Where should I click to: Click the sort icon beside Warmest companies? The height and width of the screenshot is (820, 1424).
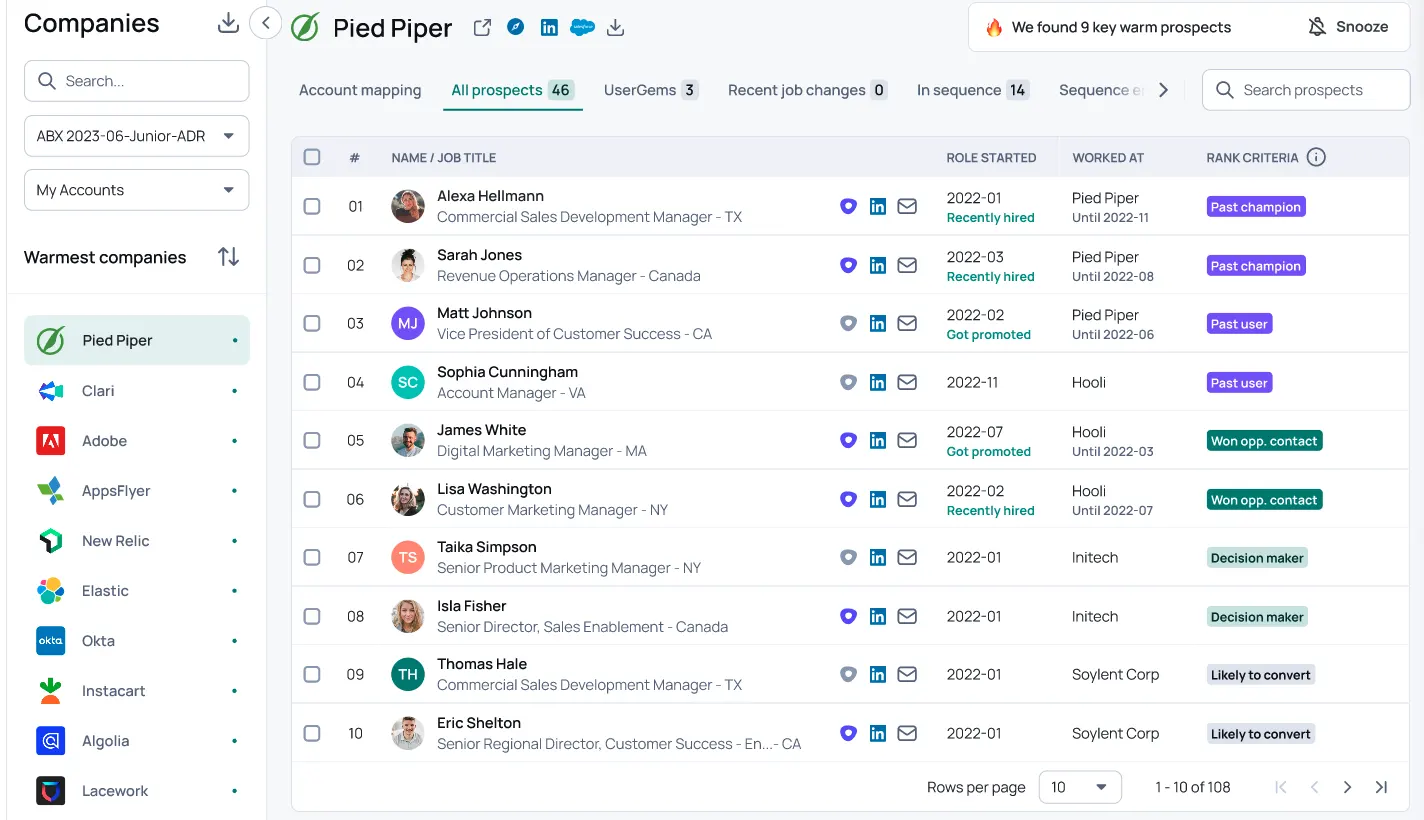[229, 257]
